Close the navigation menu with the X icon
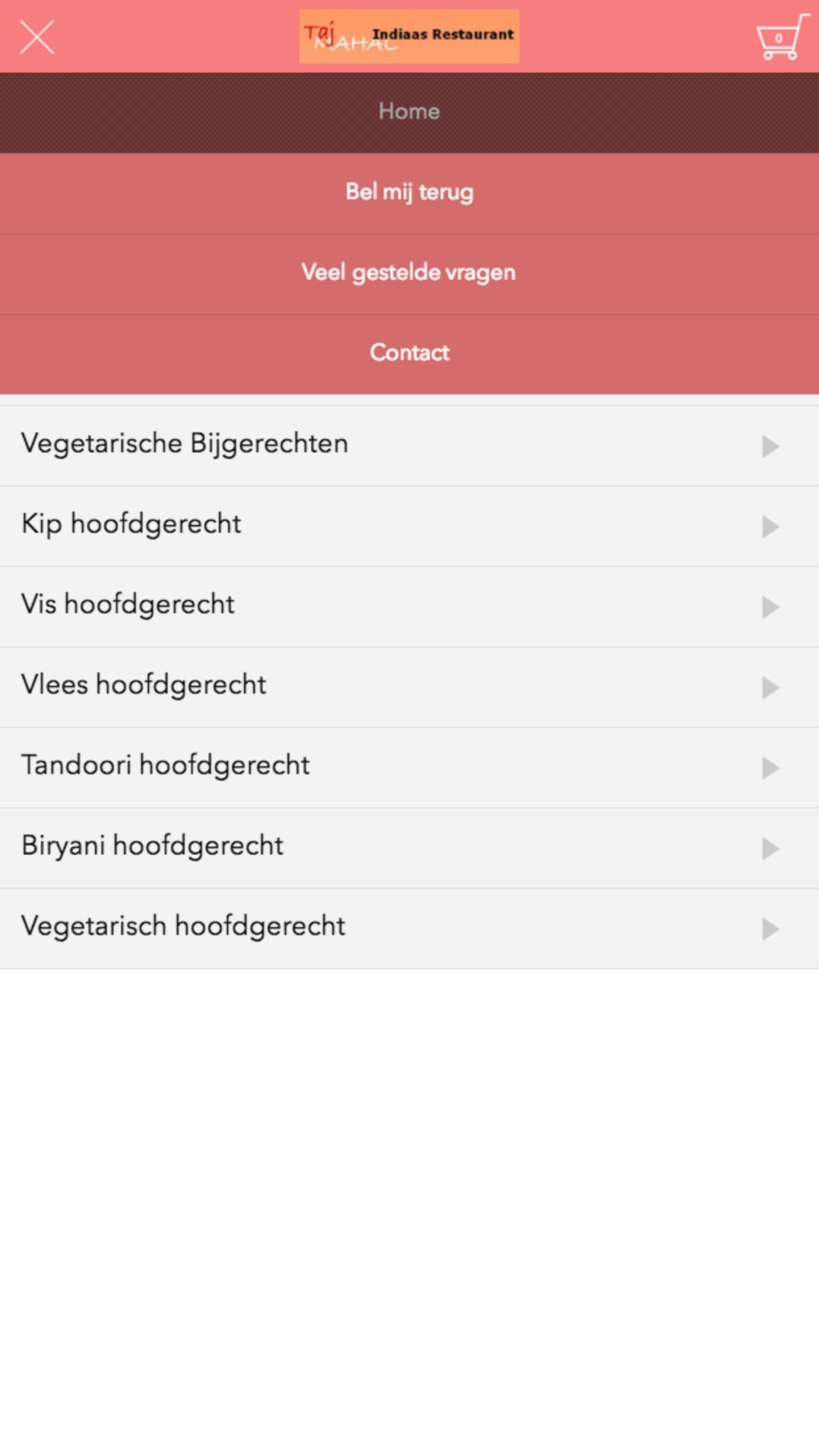 pos(37,38)
